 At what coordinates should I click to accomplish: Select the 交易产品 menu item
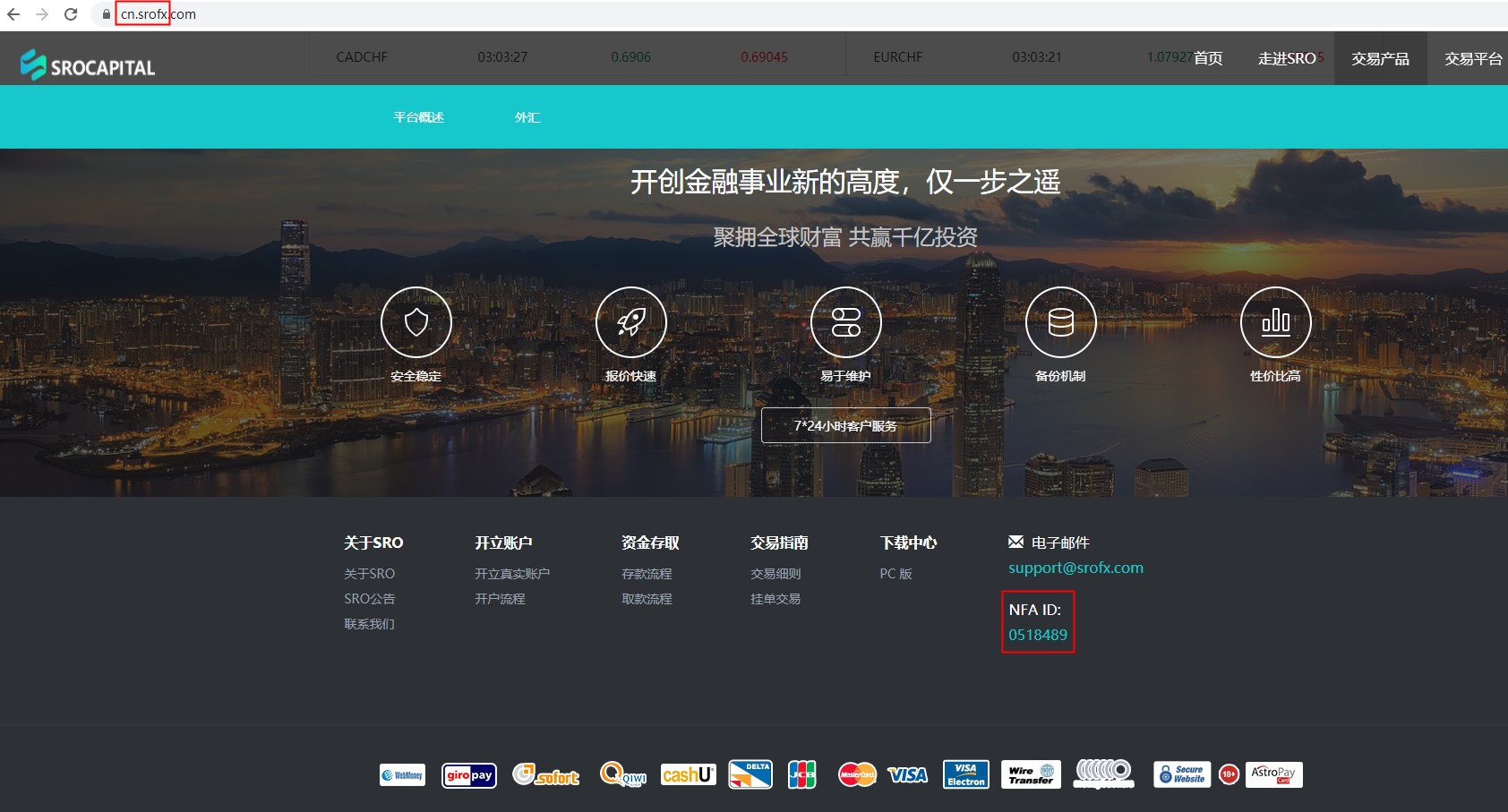1381,58
